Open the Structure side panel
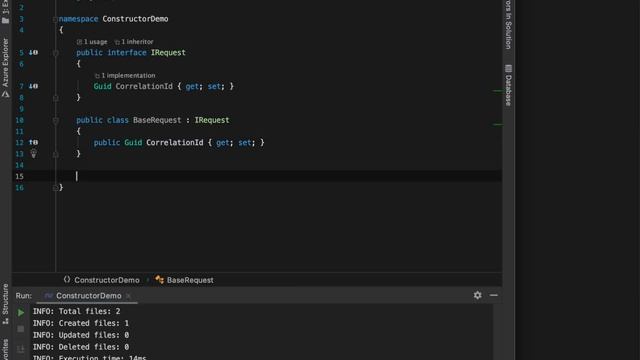Image resolution: width=640 pixels, height=360 pixels. click(x=5, y=304)
